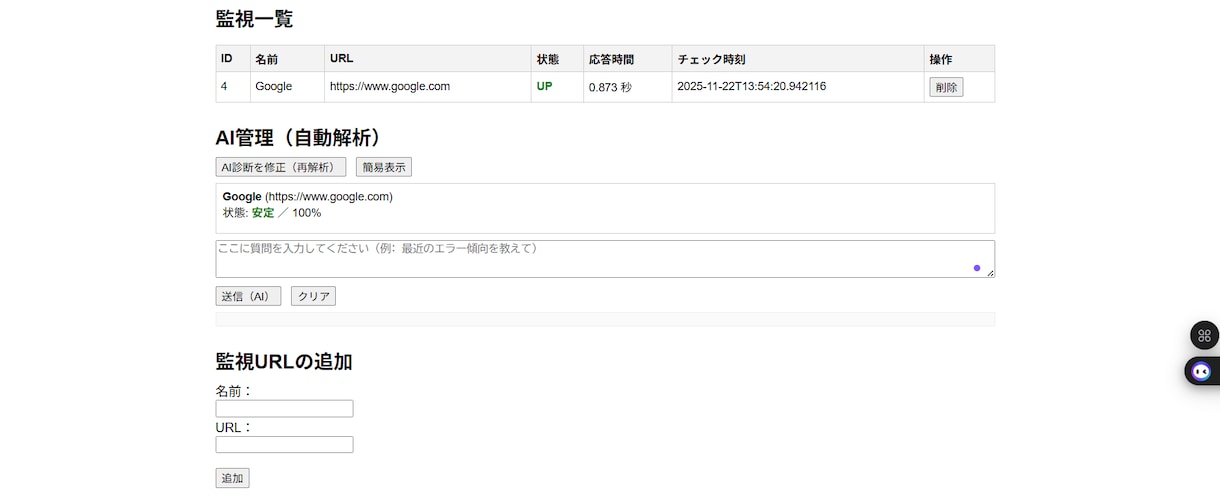
Task: Click the 監視URLの追加 heading
Action: point(284,361)
